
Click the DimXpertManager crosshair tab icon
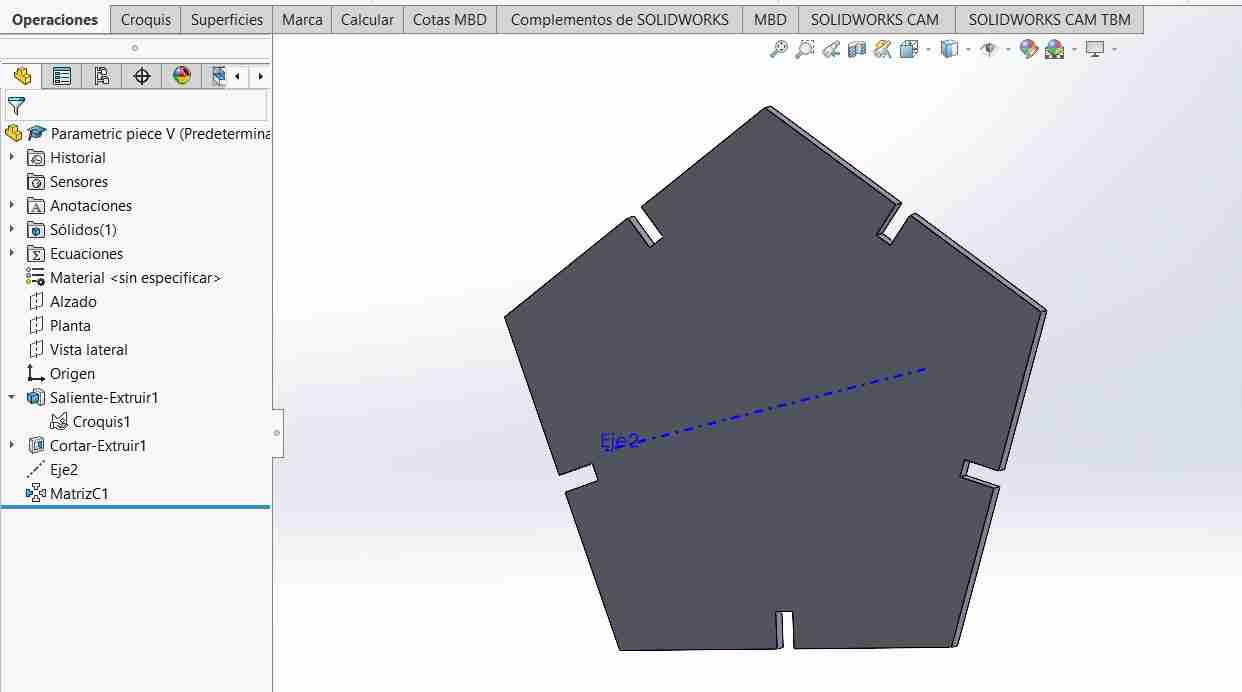(142, 75)
